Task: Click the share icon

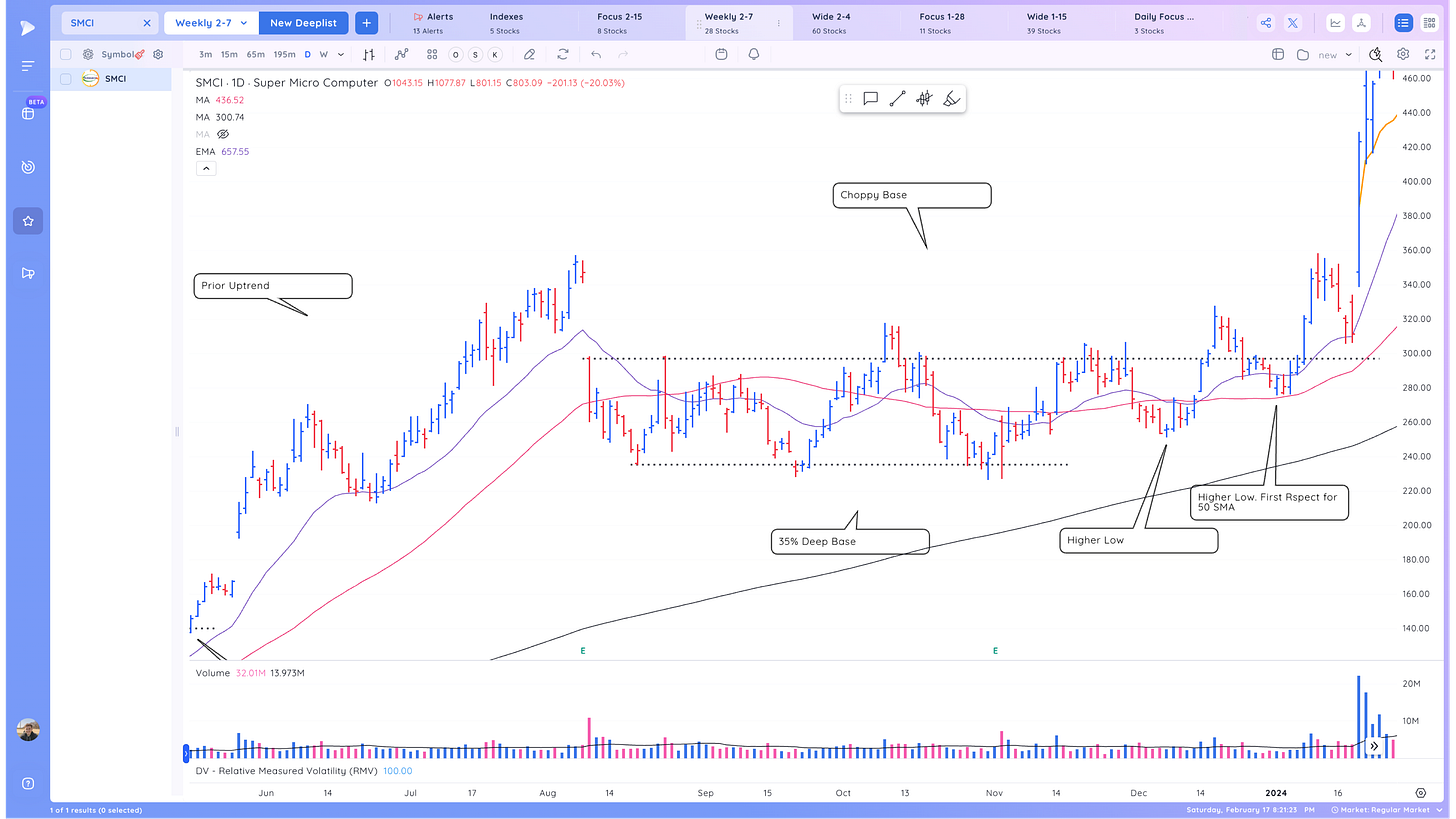Action: [x=1266, y=22]
